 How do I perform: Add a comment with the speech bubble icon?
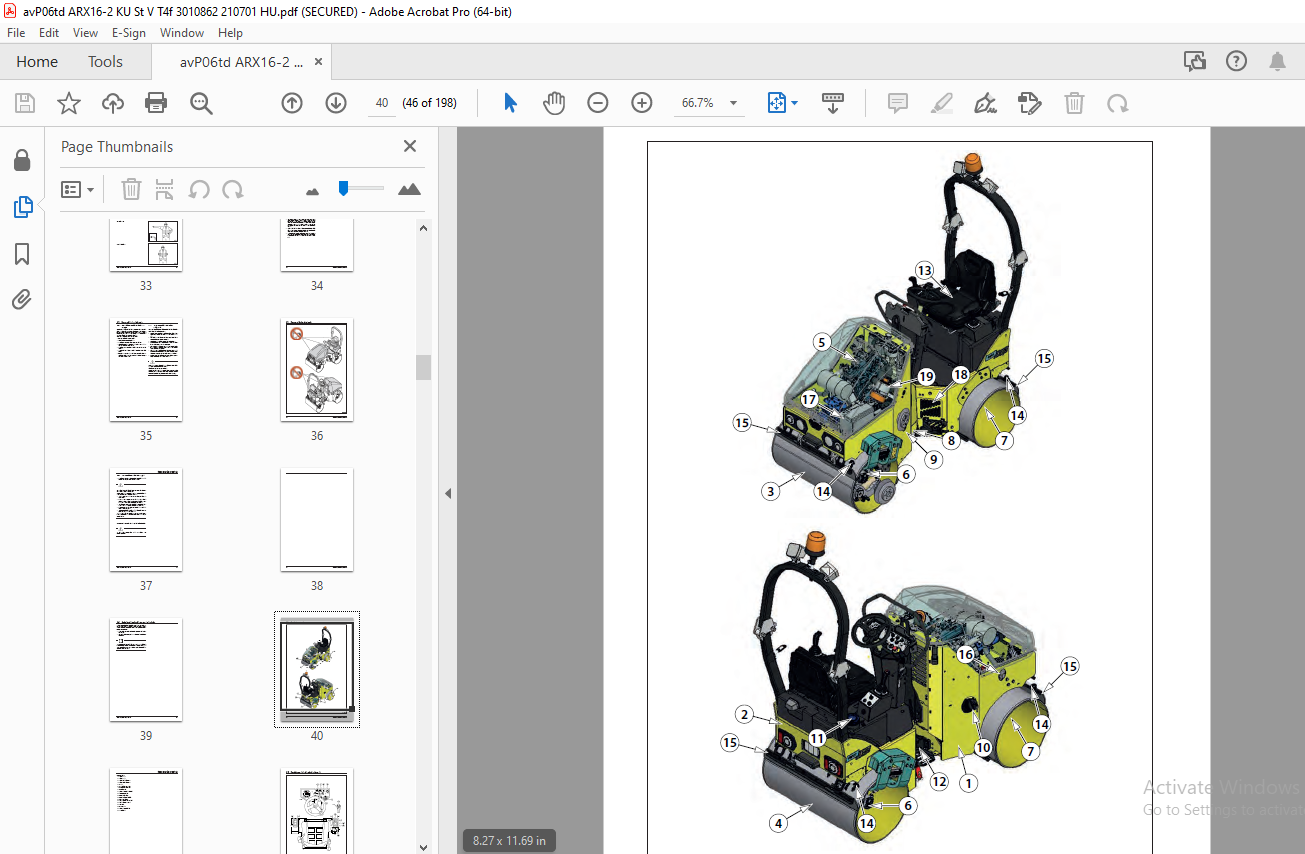tap(898, 103)
